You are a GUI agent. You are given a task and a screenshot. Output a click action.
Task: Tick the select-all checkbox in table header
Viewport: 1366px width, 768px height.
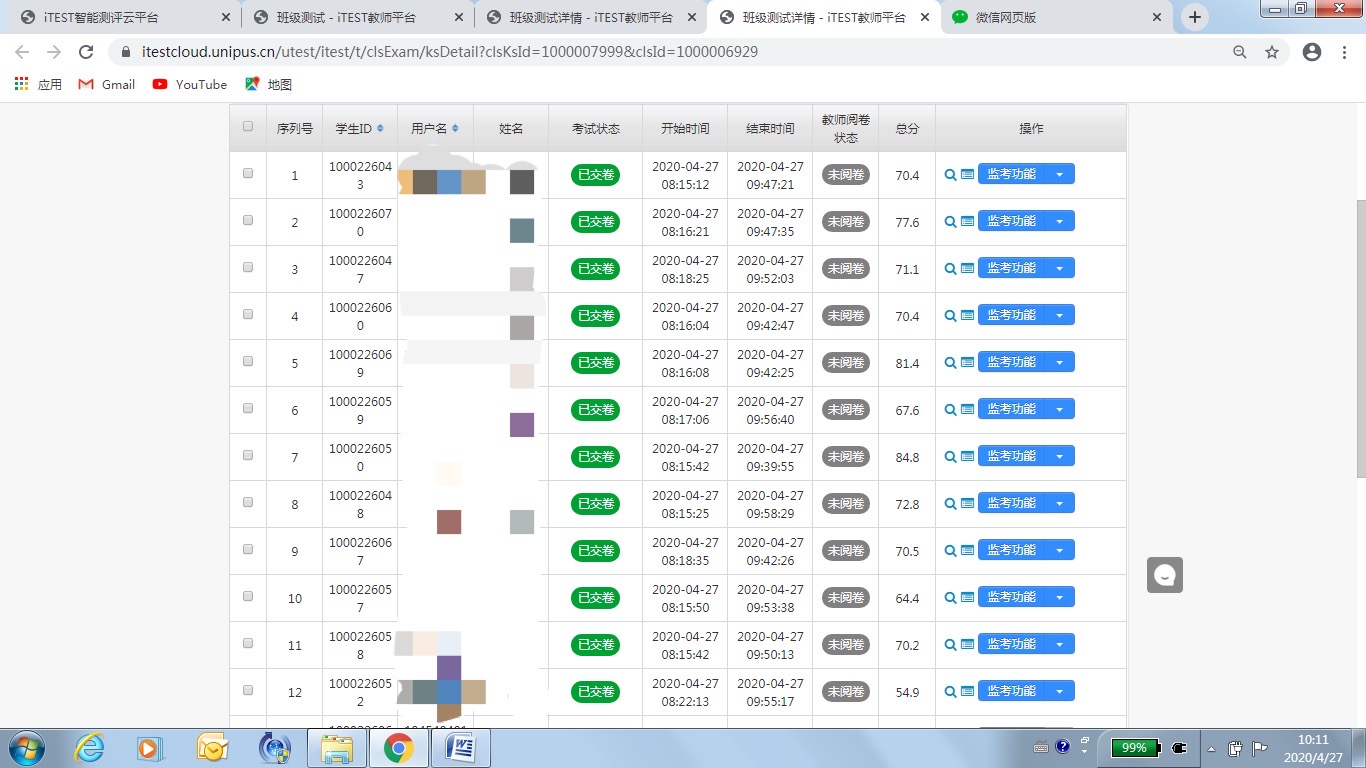pyautogui.click(x=248, y=127)
